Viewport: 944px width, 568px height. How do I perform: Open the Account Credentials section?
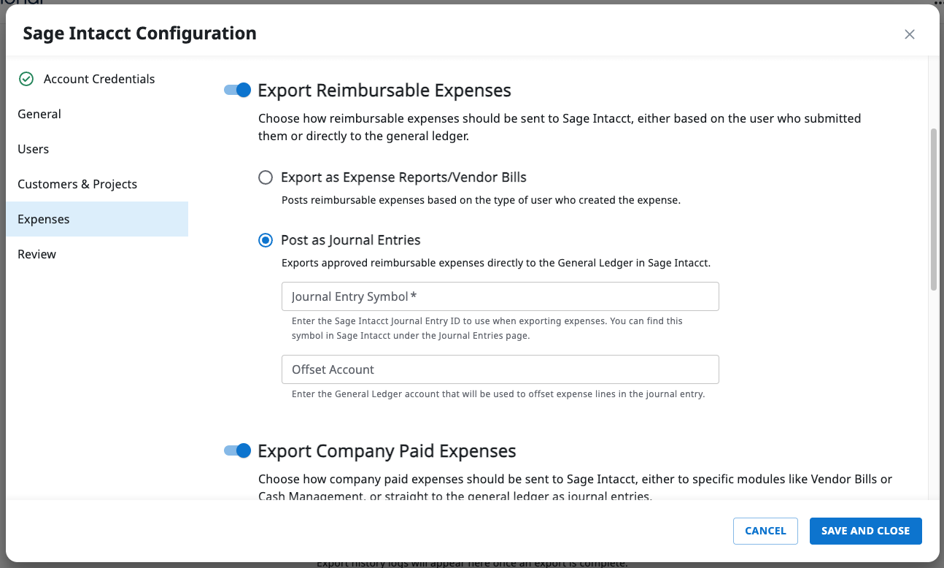point(99,79)
